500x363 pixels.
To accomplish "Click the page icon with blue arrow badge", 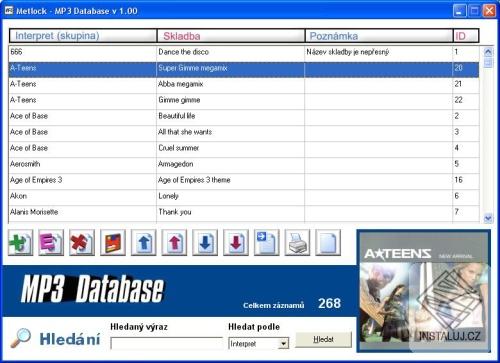I will pyautogui.click(x=267, y=242).
